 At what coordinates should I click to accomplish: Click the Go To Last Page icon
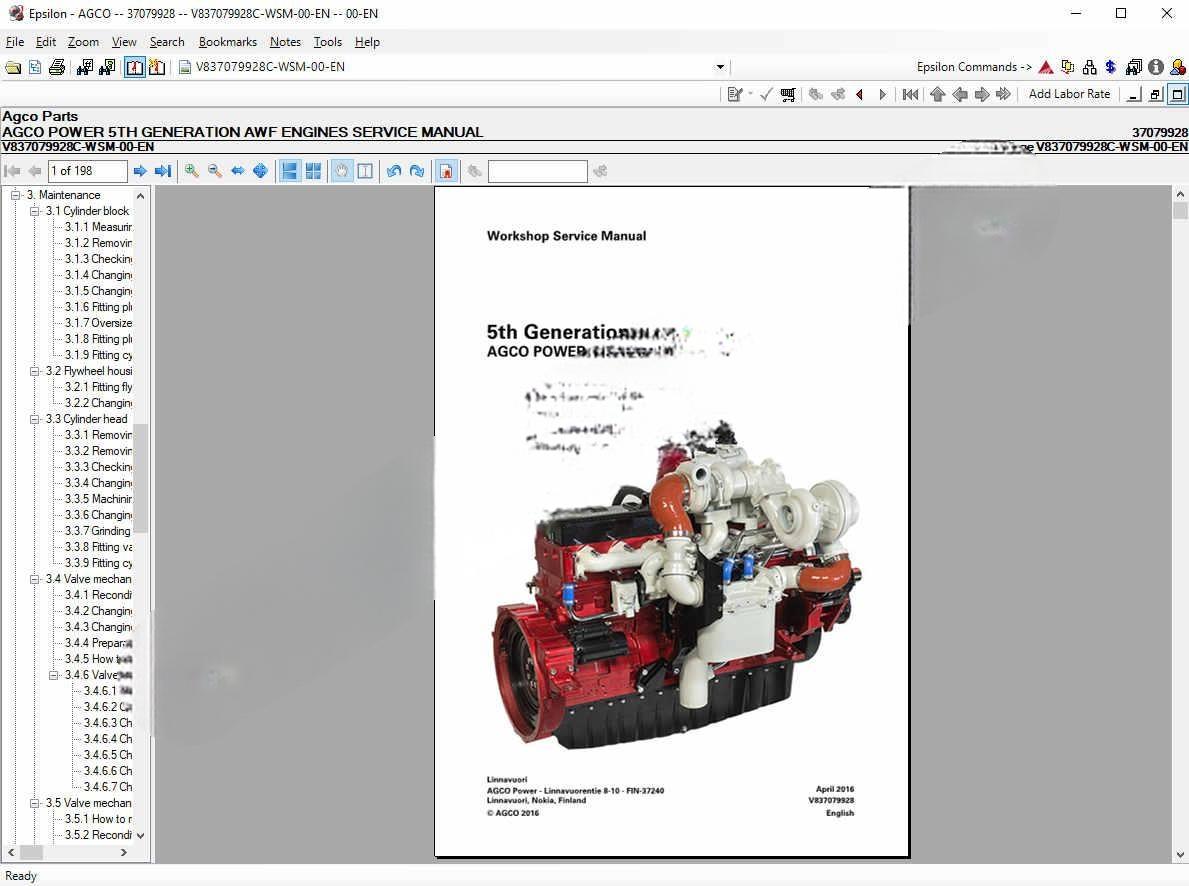(x=162, y=170)
